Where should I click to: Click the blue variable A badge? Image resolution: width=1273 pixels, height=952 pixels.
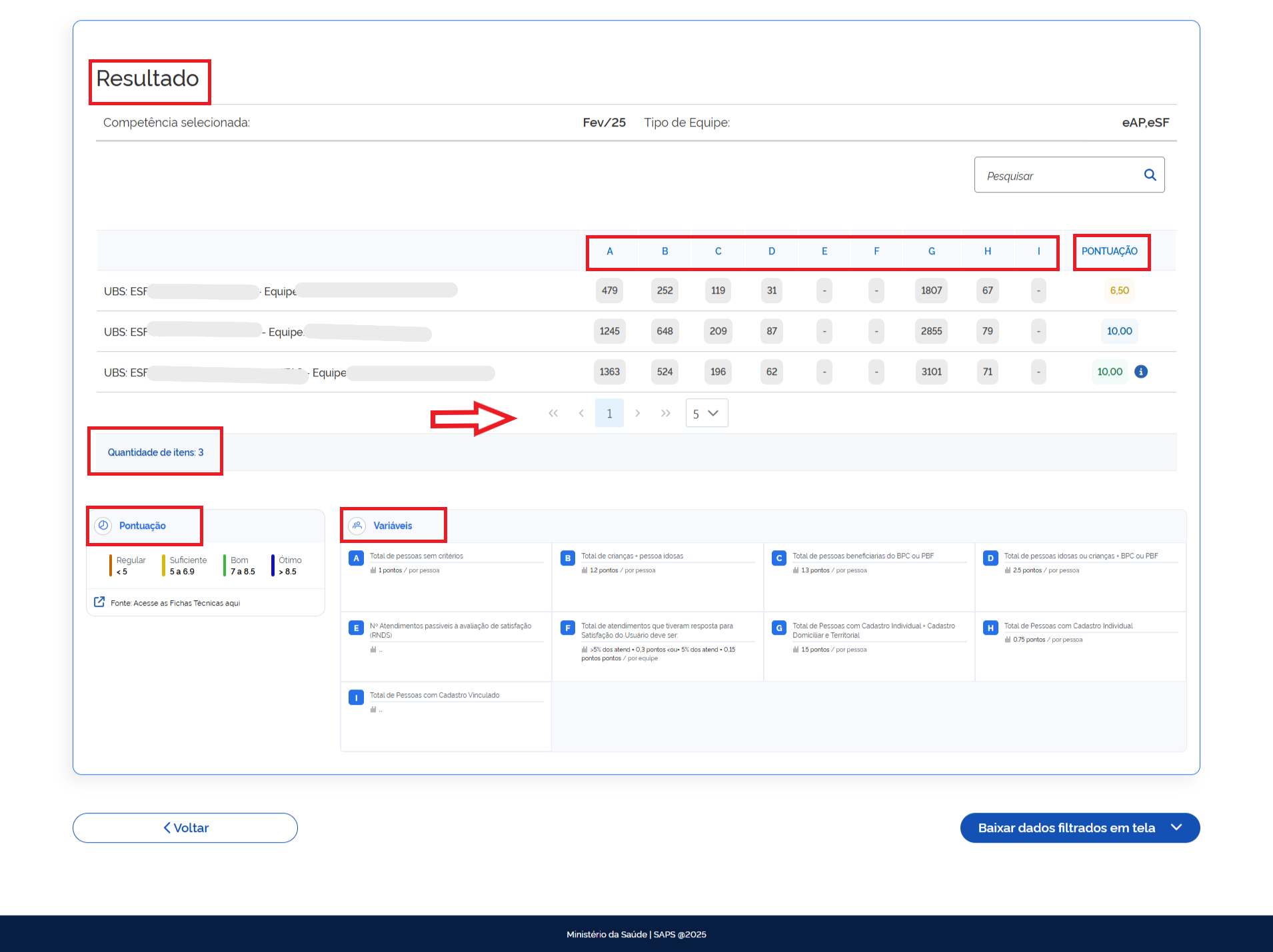pos(356,558)
